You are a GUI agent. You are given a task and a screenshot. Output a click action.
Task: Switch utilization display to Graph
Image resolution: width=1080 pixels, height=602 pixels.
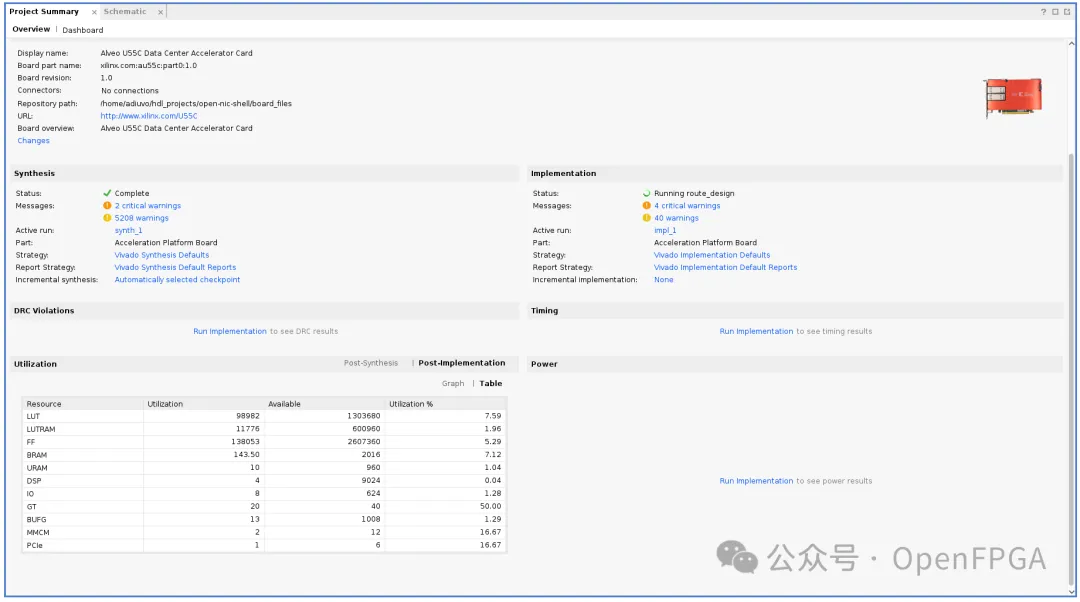453,384
